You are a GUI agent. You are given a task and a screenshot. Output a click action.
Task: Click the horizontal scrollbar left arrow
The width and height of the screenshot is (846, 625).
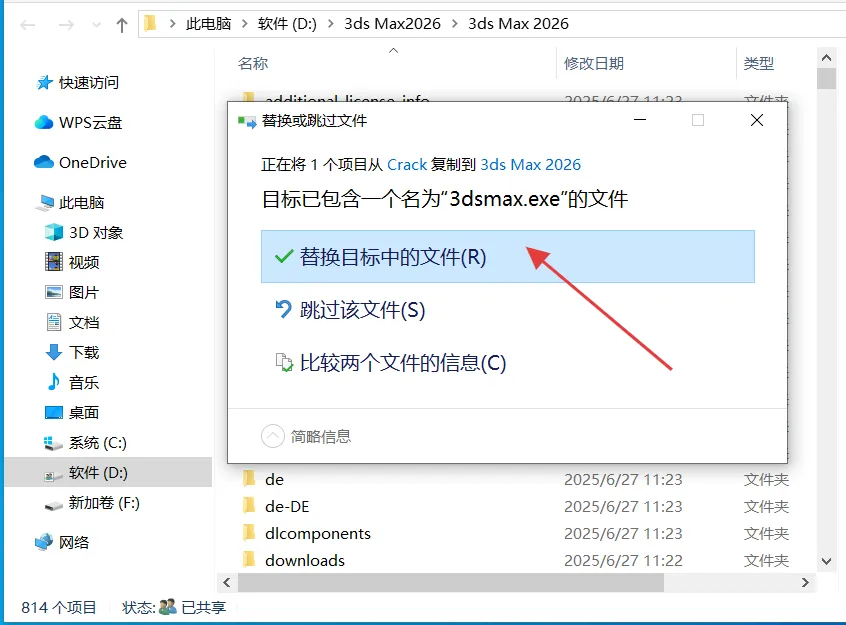coord(227,582)
